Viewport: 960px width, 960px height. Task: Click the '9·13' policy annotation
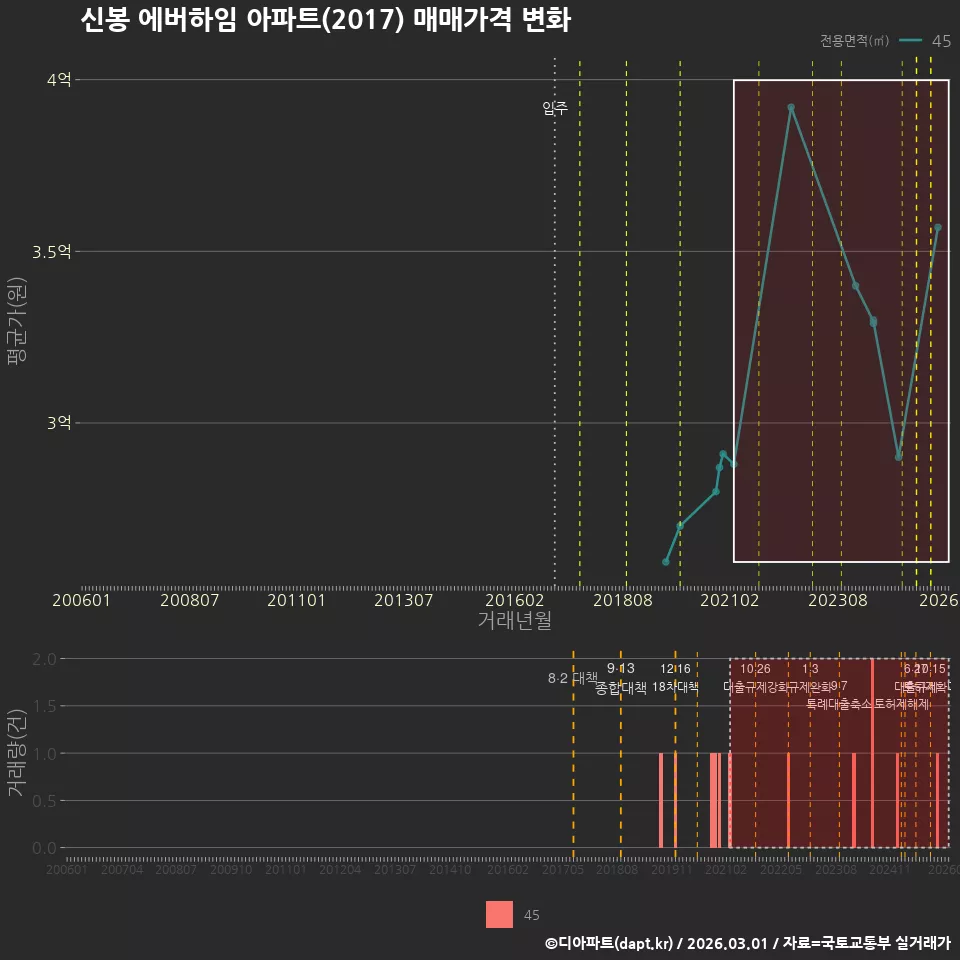(x=621, y=668)
